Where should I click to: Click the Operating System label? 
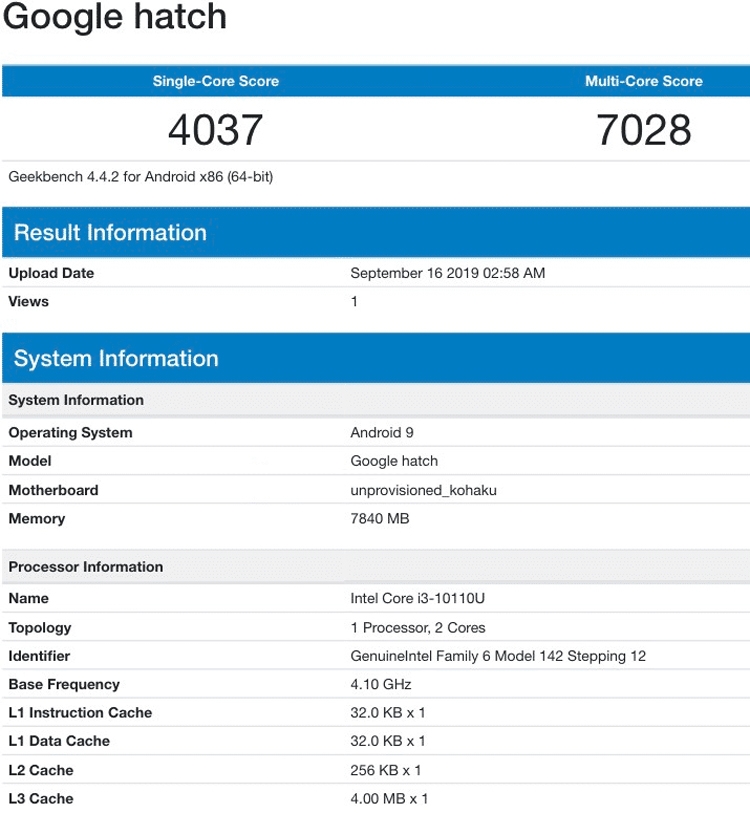tap(71, 432)
